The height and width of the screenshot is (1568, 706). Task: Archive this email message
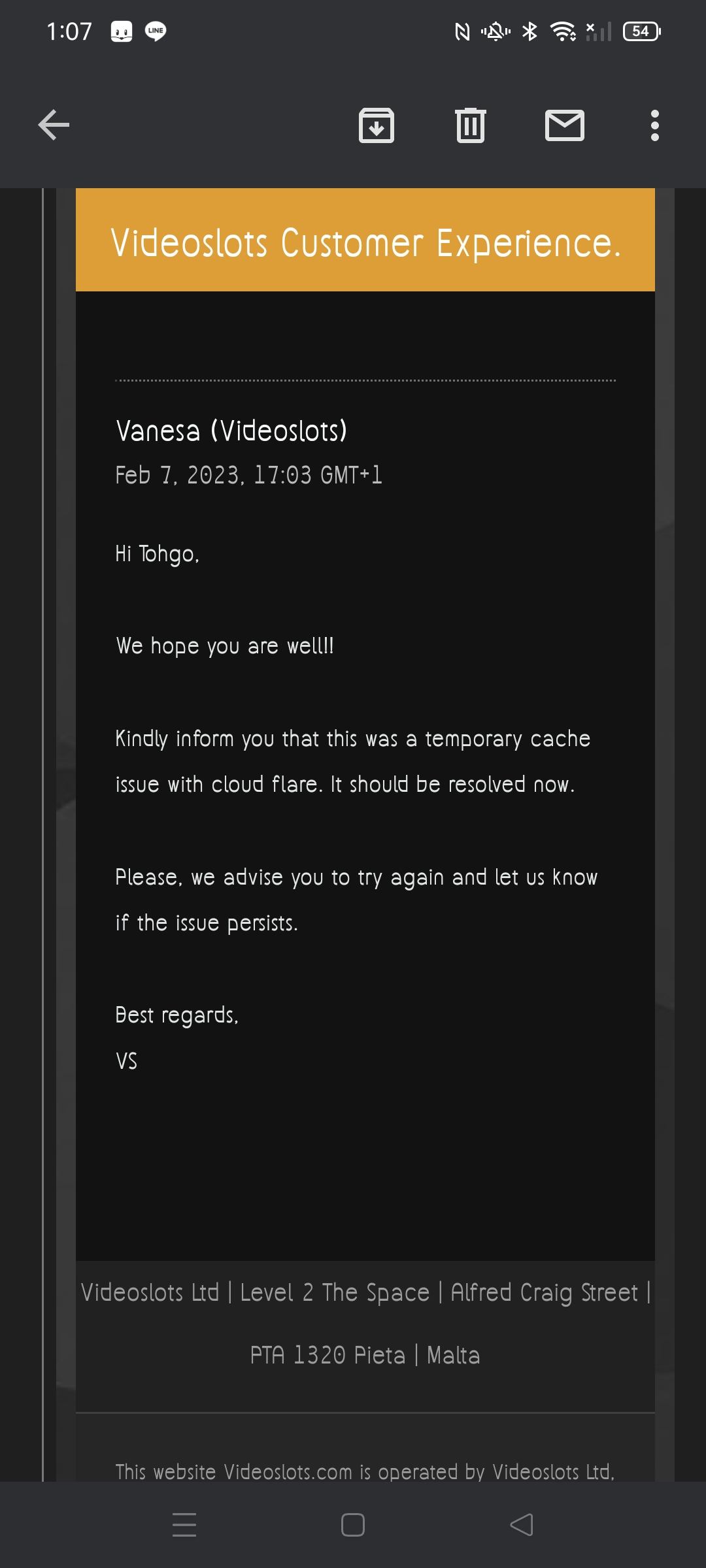(x=377, y=125)
